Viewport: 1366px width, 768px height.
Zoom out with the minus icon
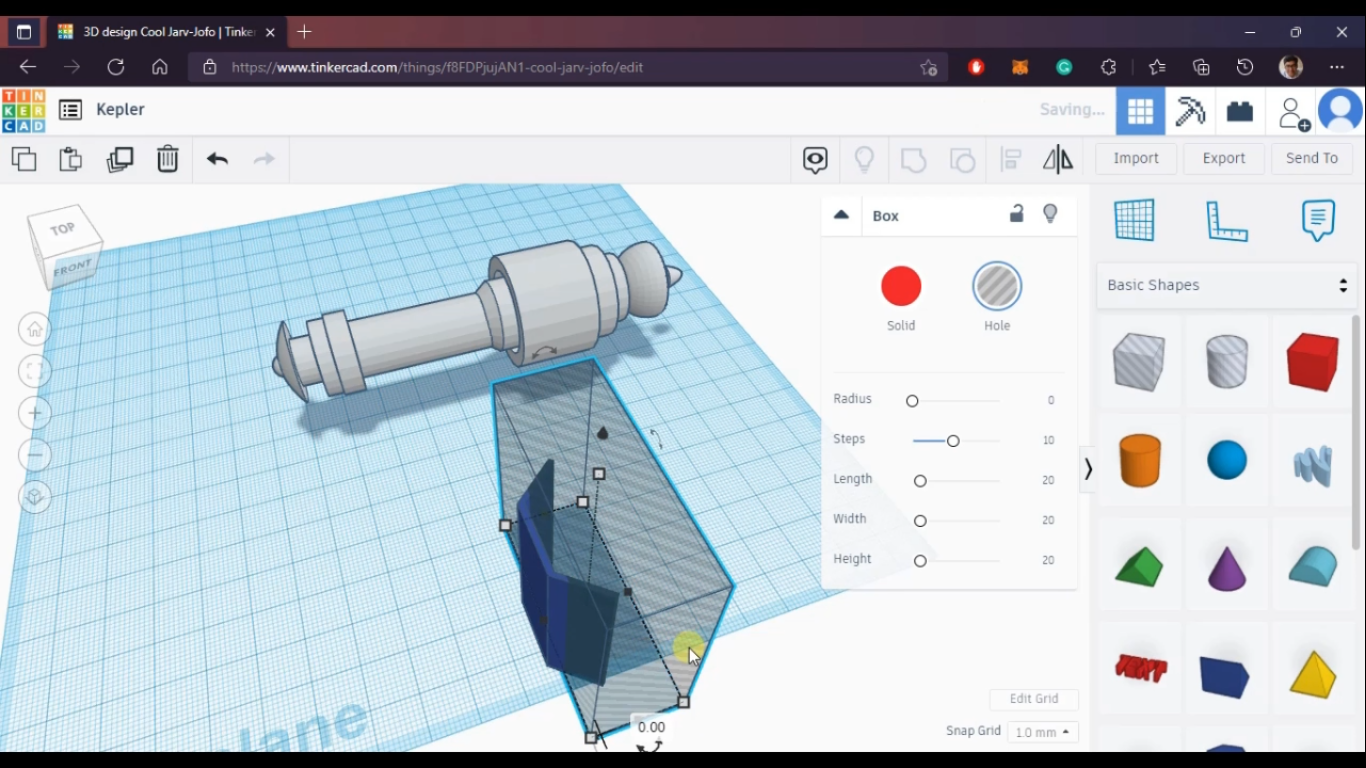pos(35,455)
